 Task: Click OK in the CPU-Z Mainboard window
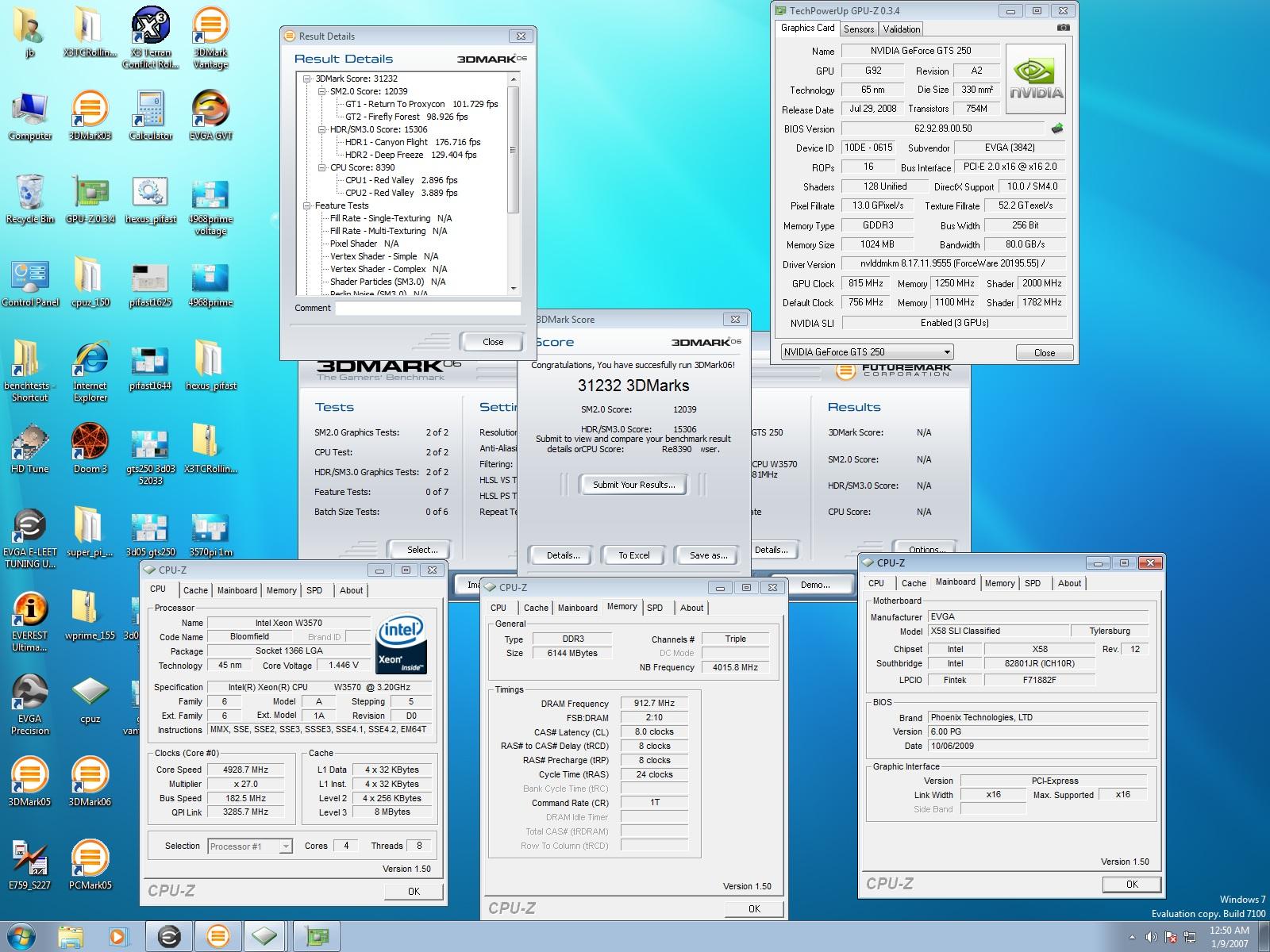[1132, 884]
